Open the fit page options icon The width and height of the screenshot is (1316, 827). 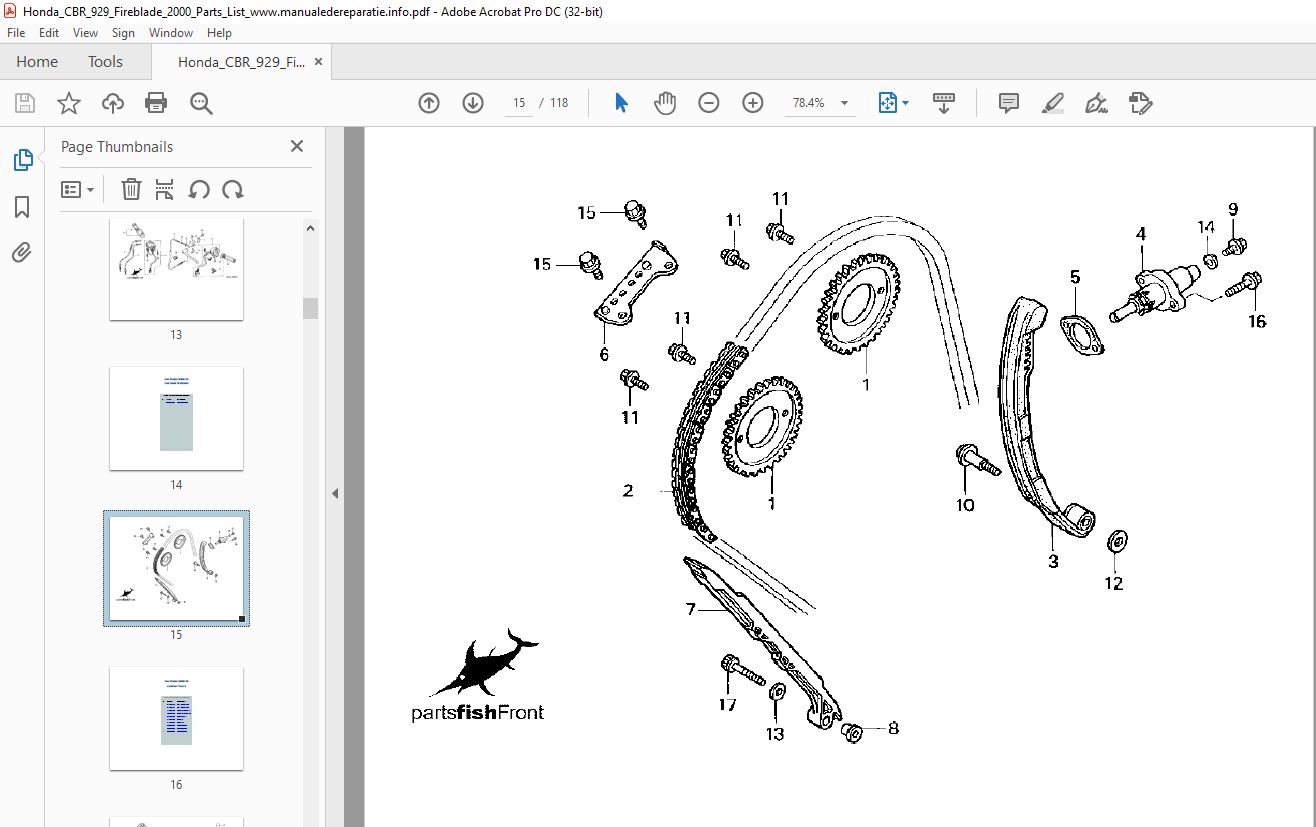point(888,103)
